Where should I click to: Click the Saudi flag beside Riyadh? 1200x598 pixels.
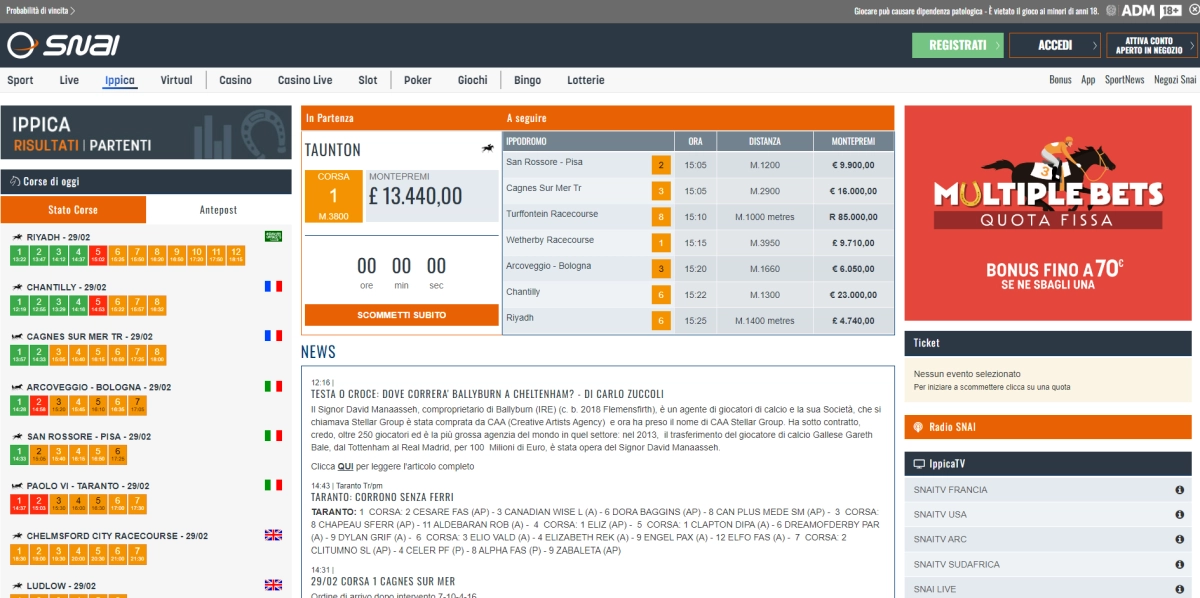(x=273, y=236)
